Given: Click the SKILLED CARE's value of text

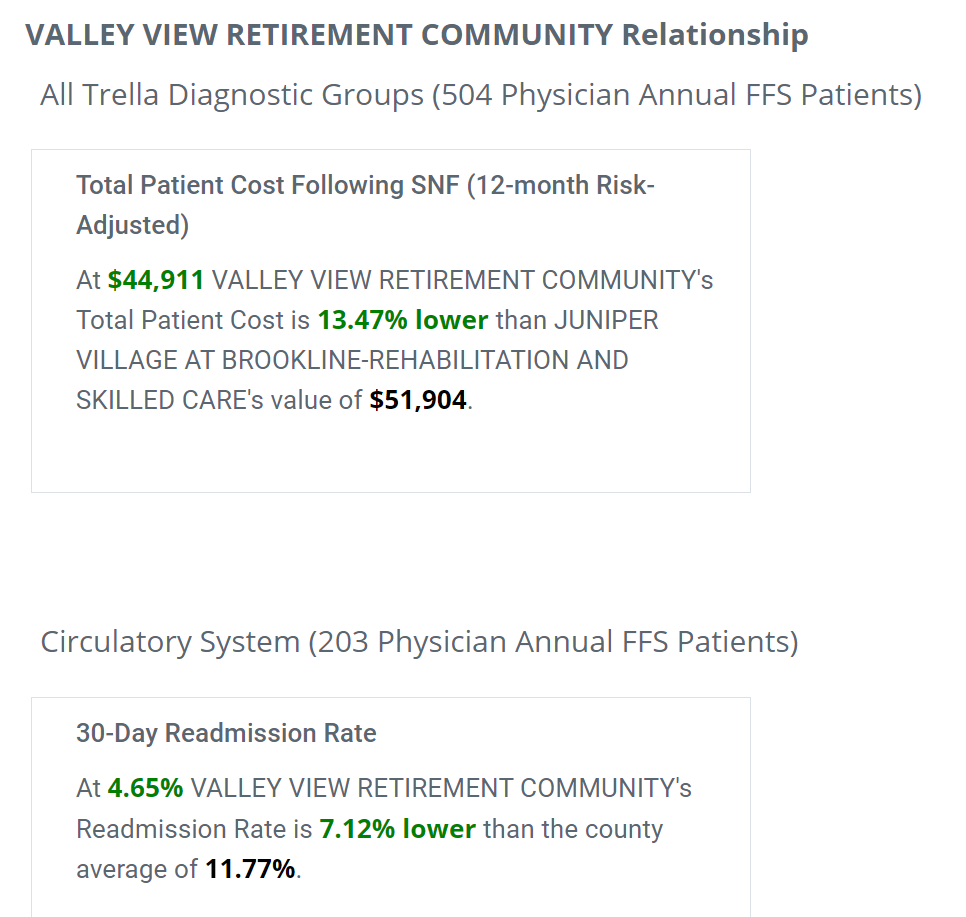Looking at the screenshot, I should pyautogui.click(x=219, y=401).
